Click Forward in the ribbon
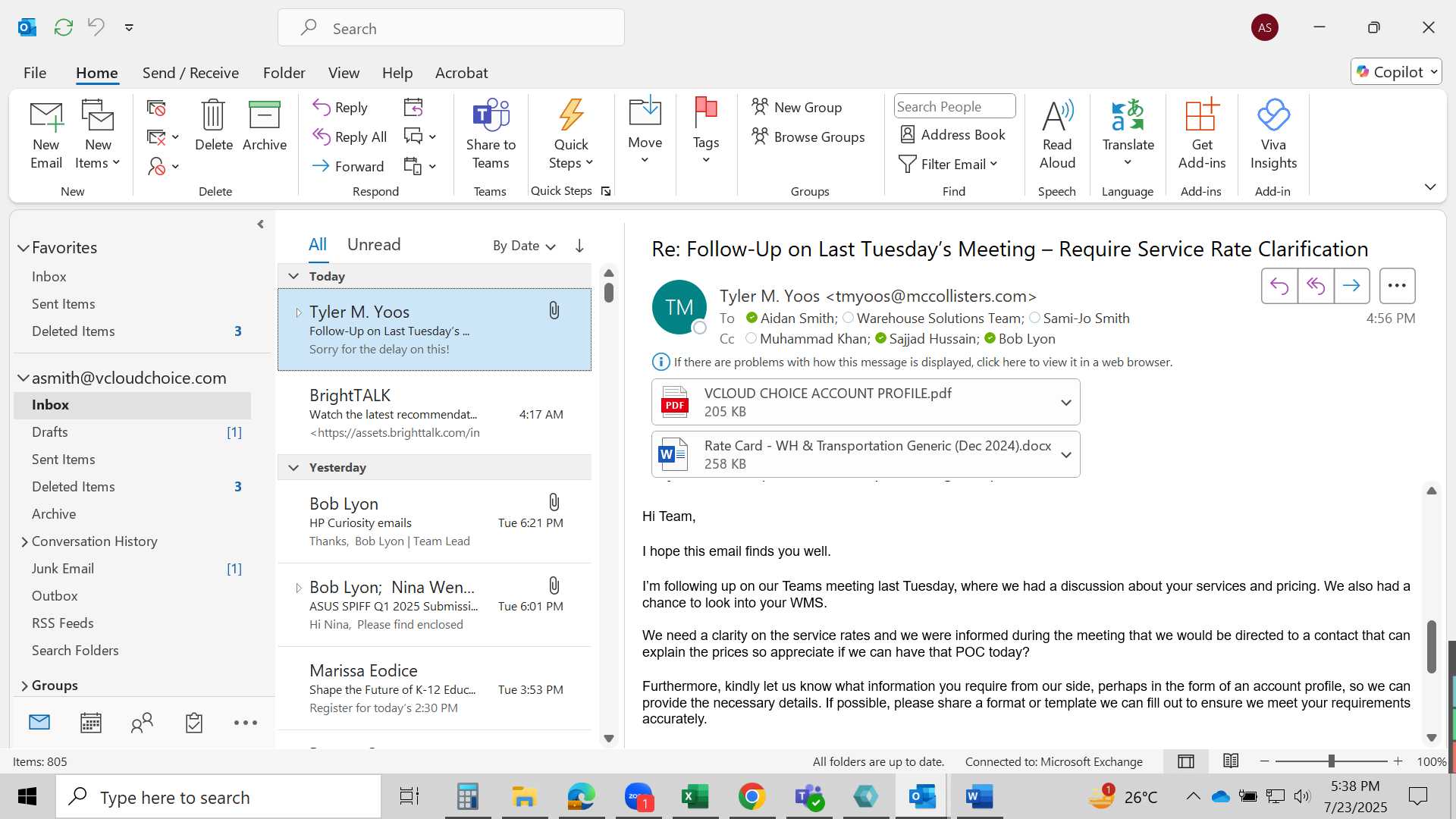 pyautogui.click(x=348, y=166)
